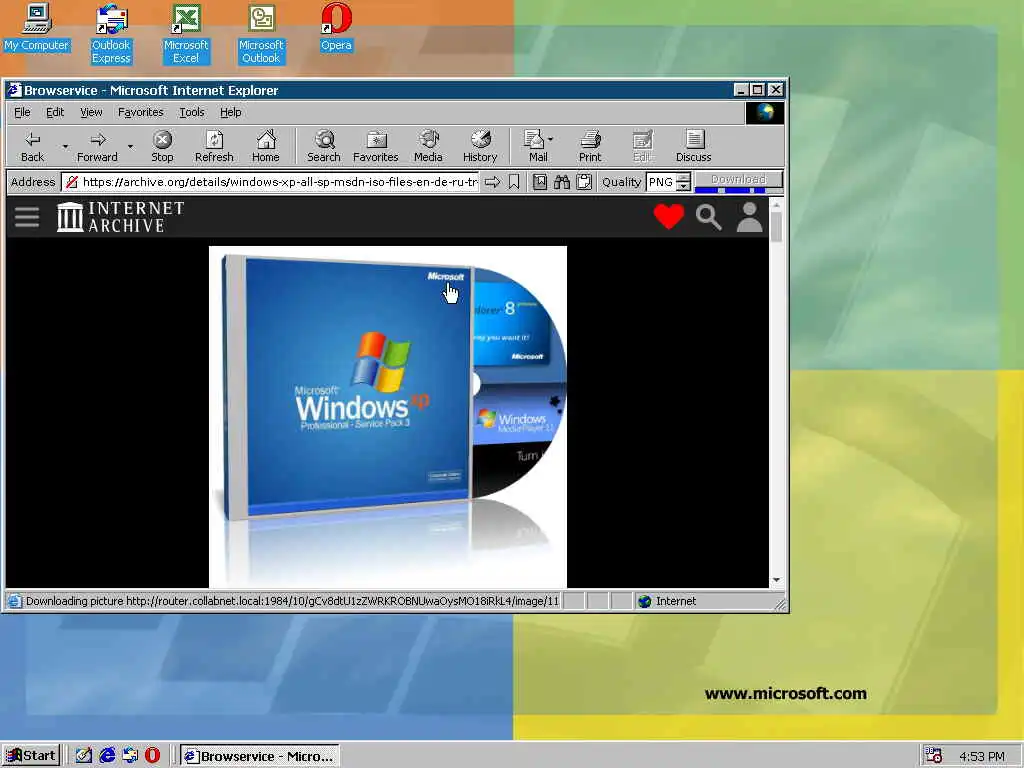
Task: Open the Help menu
Action: point(231,112)
